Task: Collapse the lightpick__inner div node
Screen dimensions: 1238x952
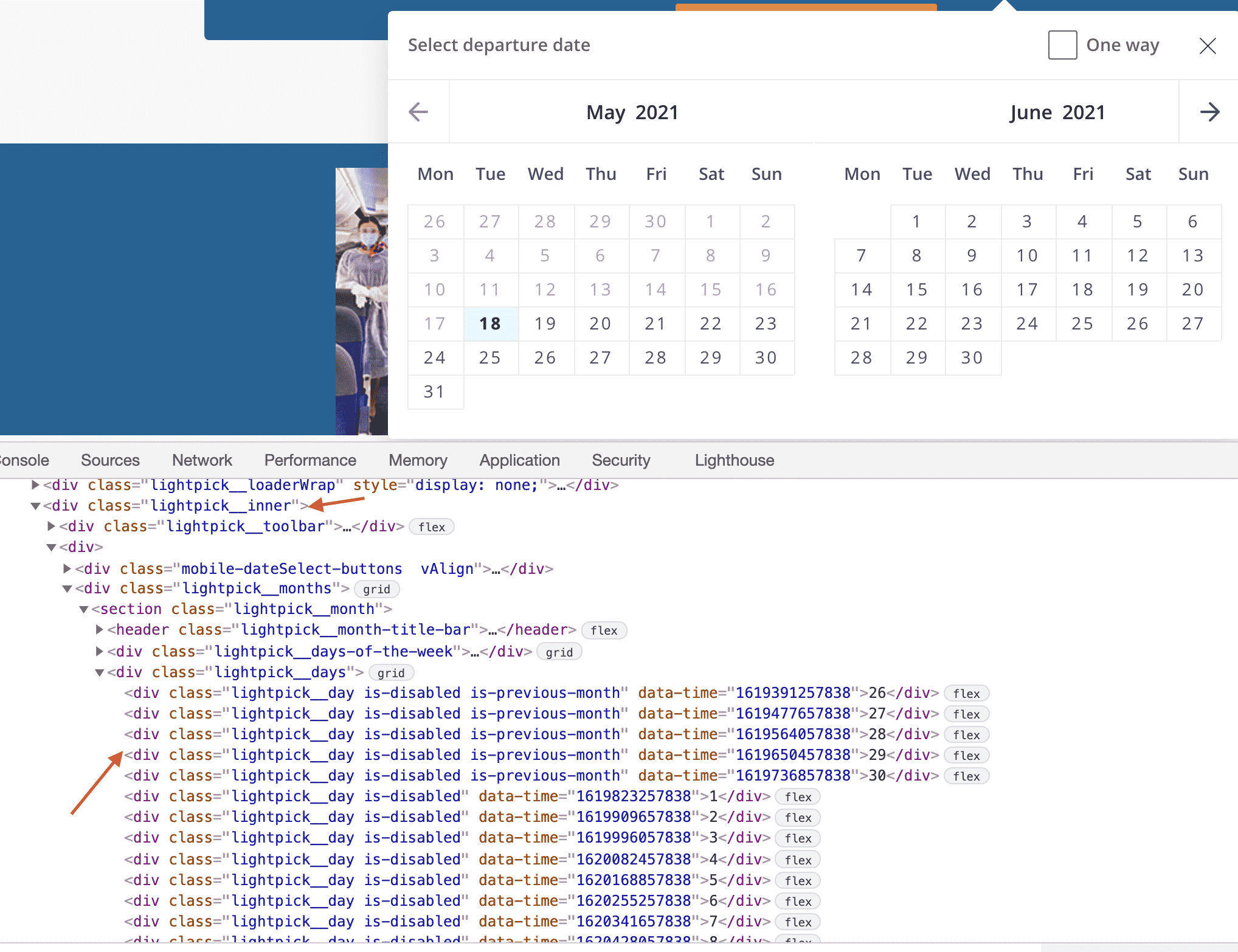Action: click(x=35, y=506)
